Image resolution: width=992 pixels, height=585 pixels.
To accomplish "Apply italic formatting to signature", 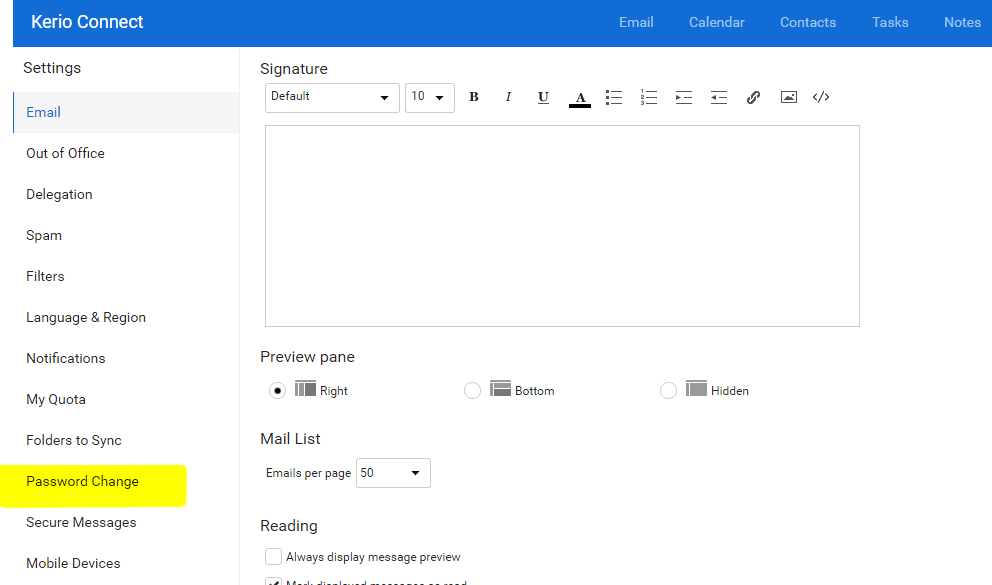I will (x=508, y=97).
